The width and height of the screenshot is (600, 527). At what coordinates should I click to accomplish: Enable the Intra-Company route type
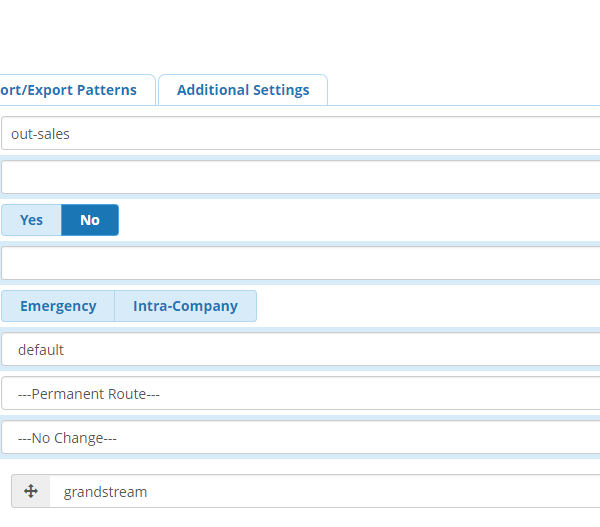(x=186, y=306)
